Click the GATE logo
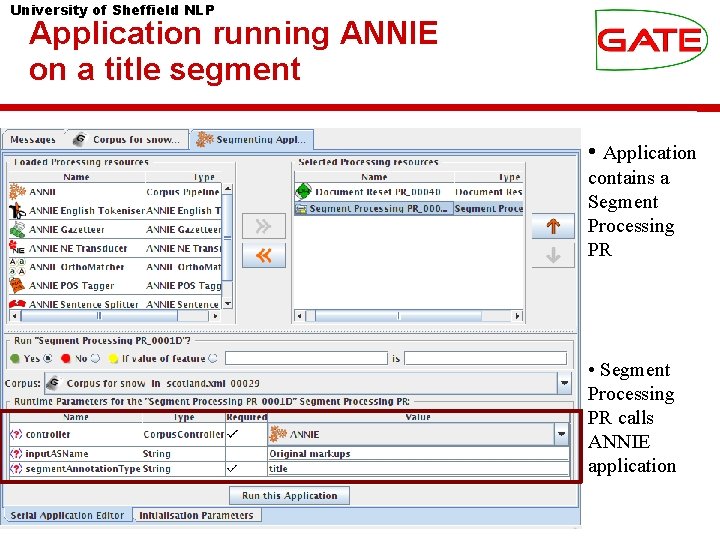The image size is (720, 540). point(651,40)
